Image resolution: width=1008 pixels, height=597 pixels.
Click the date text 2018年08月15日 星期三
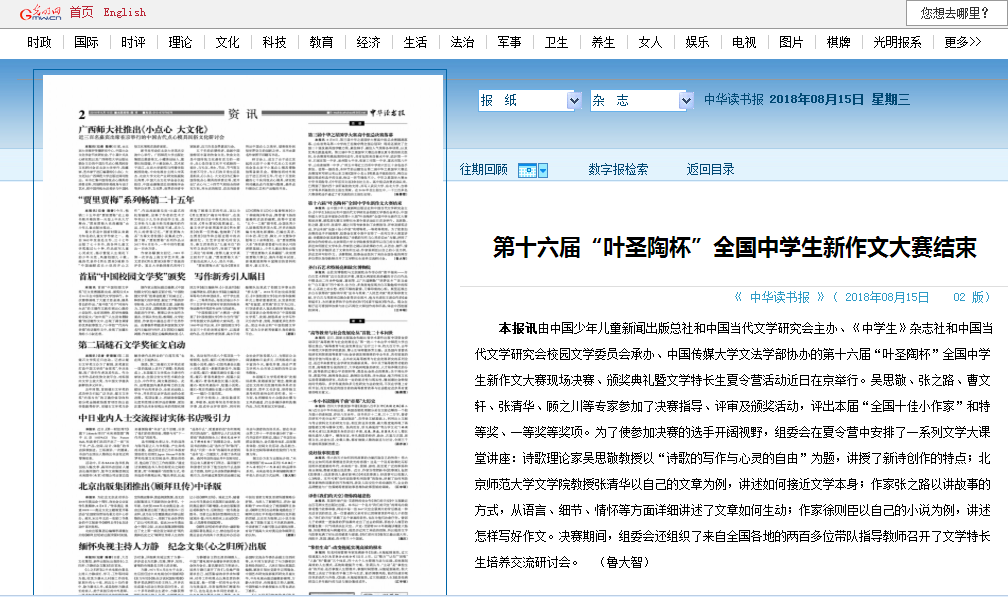click(x=840, y=100)
